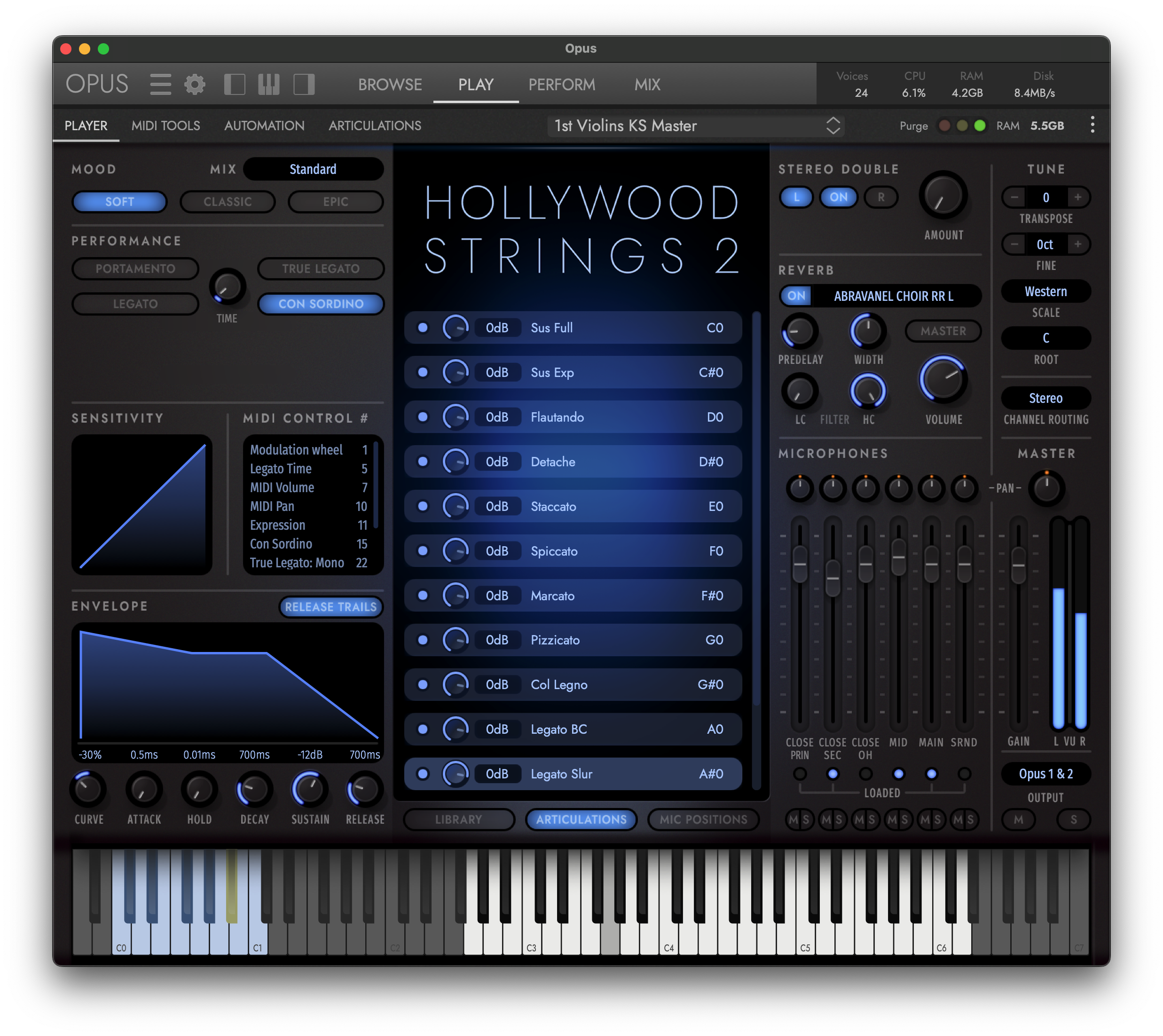This screenshot has width=1163, height=1036.
Task: Toggle the Staccato articulation active dot
Action: [x=423, y=506]
